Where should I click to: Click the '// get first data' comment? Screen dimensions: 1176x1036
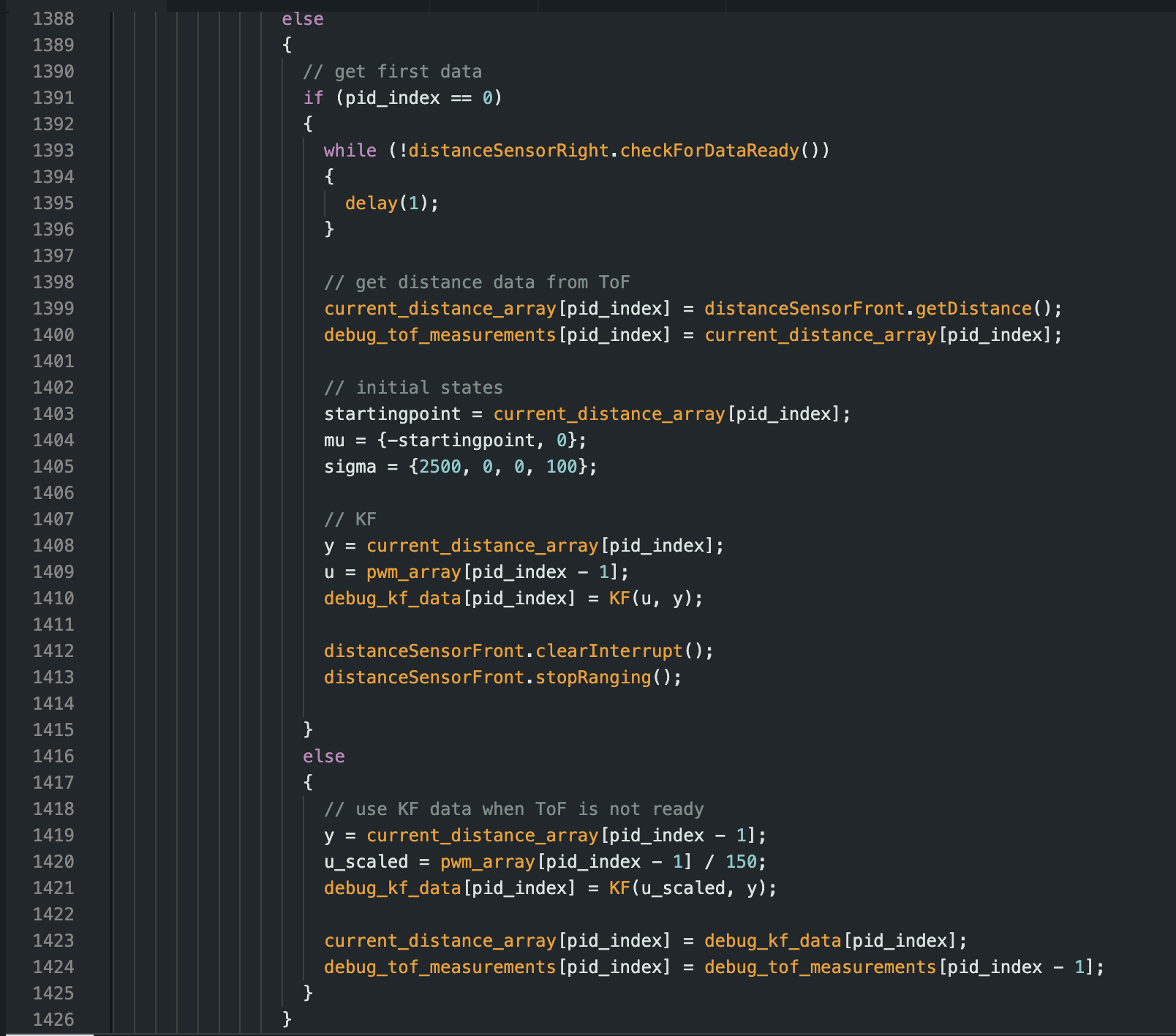393,72
